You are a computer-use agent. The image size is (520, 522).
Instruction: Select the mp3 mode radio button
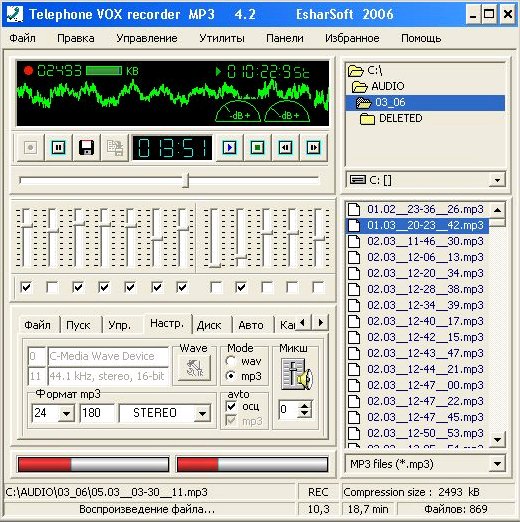230,376
